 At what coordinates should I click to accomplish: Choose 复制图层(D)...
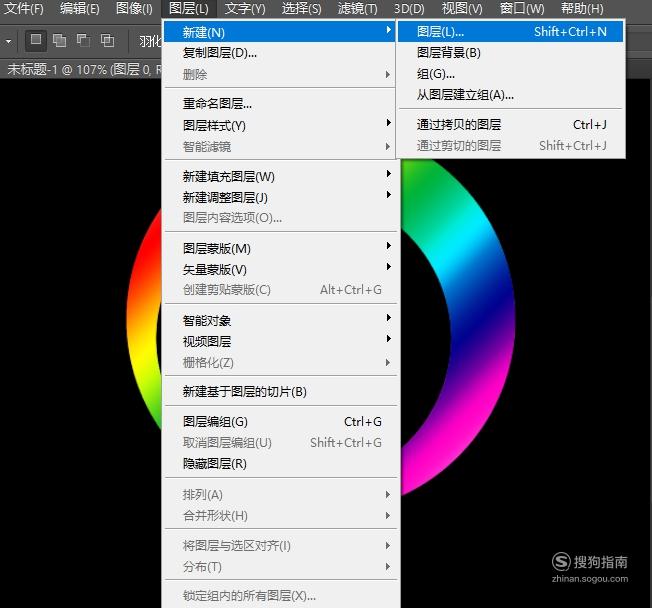pyautogui.click(x=279, y=53)
